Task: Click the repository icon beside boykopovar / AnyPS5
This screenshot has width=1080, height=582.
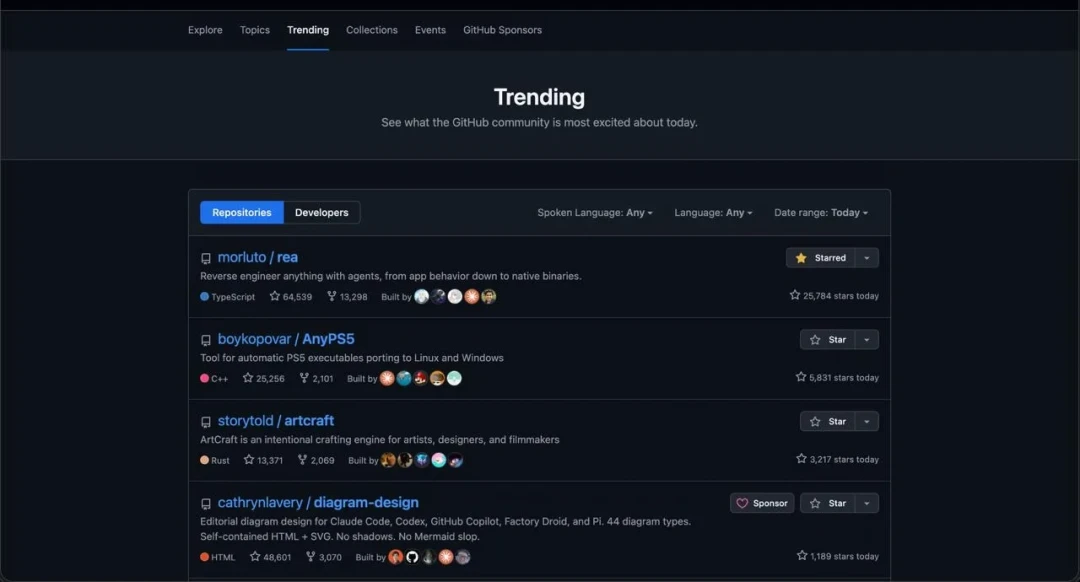Action: pos(205,340)
